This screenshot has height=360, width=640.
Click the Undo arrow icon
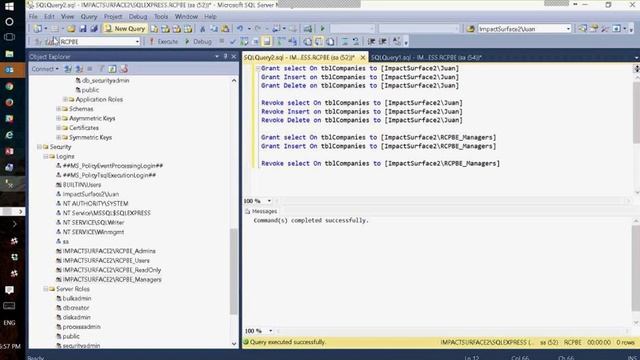[240, 29]
